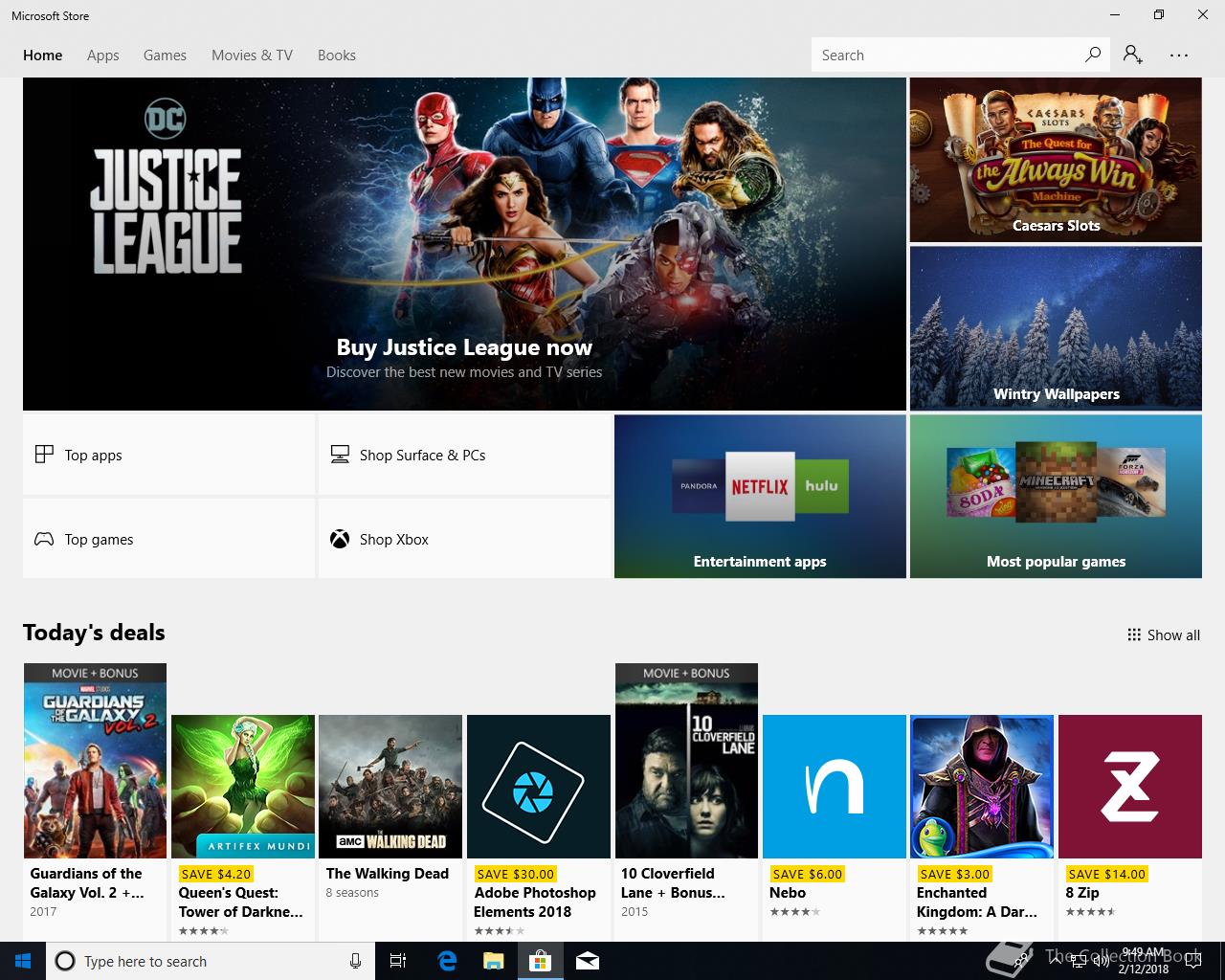Open the Adobe Photoshop Elements 2018 tile

click(x=539, y=827)
